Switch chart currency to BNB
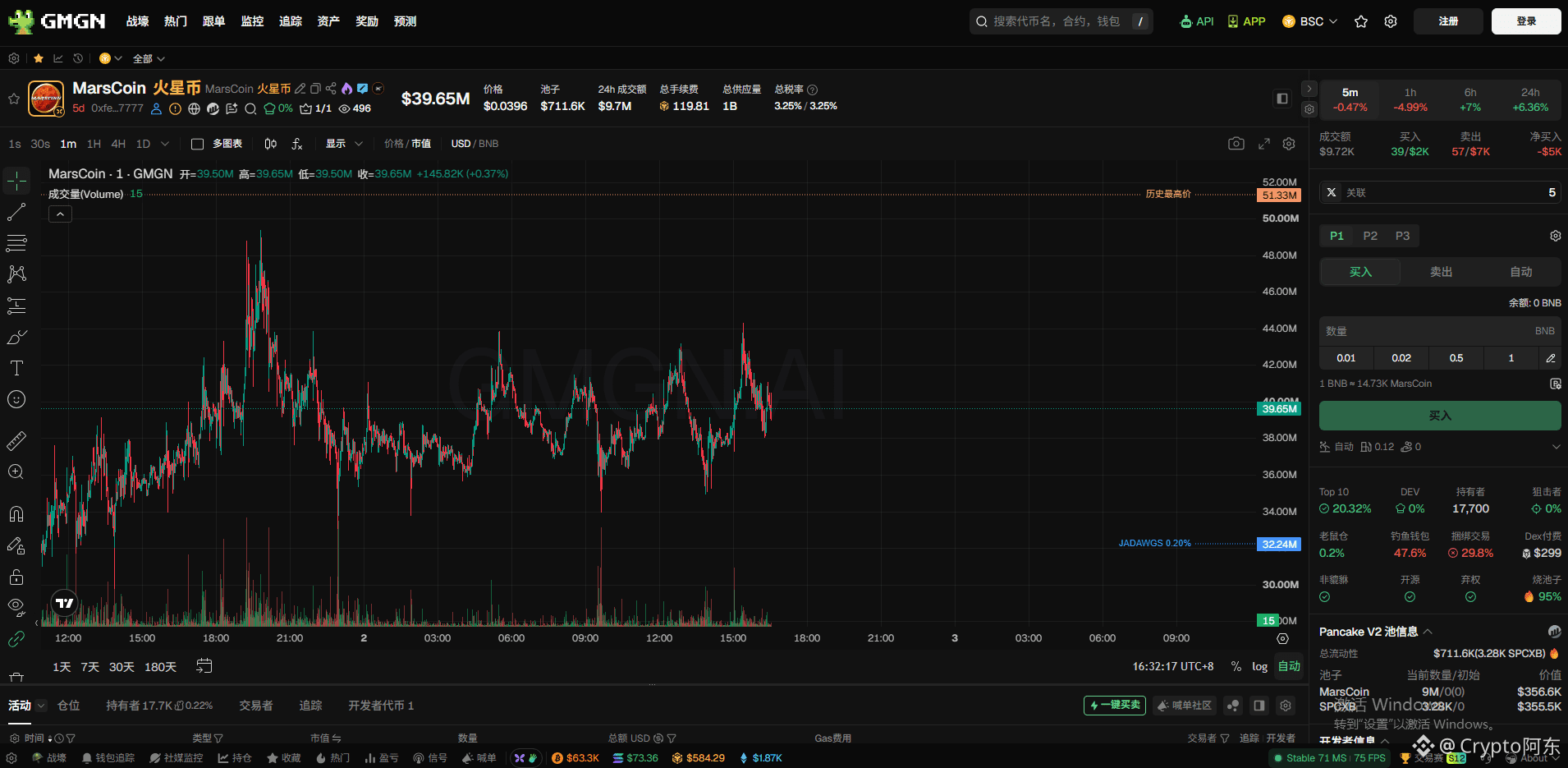1568x768 pixels. pyautogui.click(x=488, y=144)
